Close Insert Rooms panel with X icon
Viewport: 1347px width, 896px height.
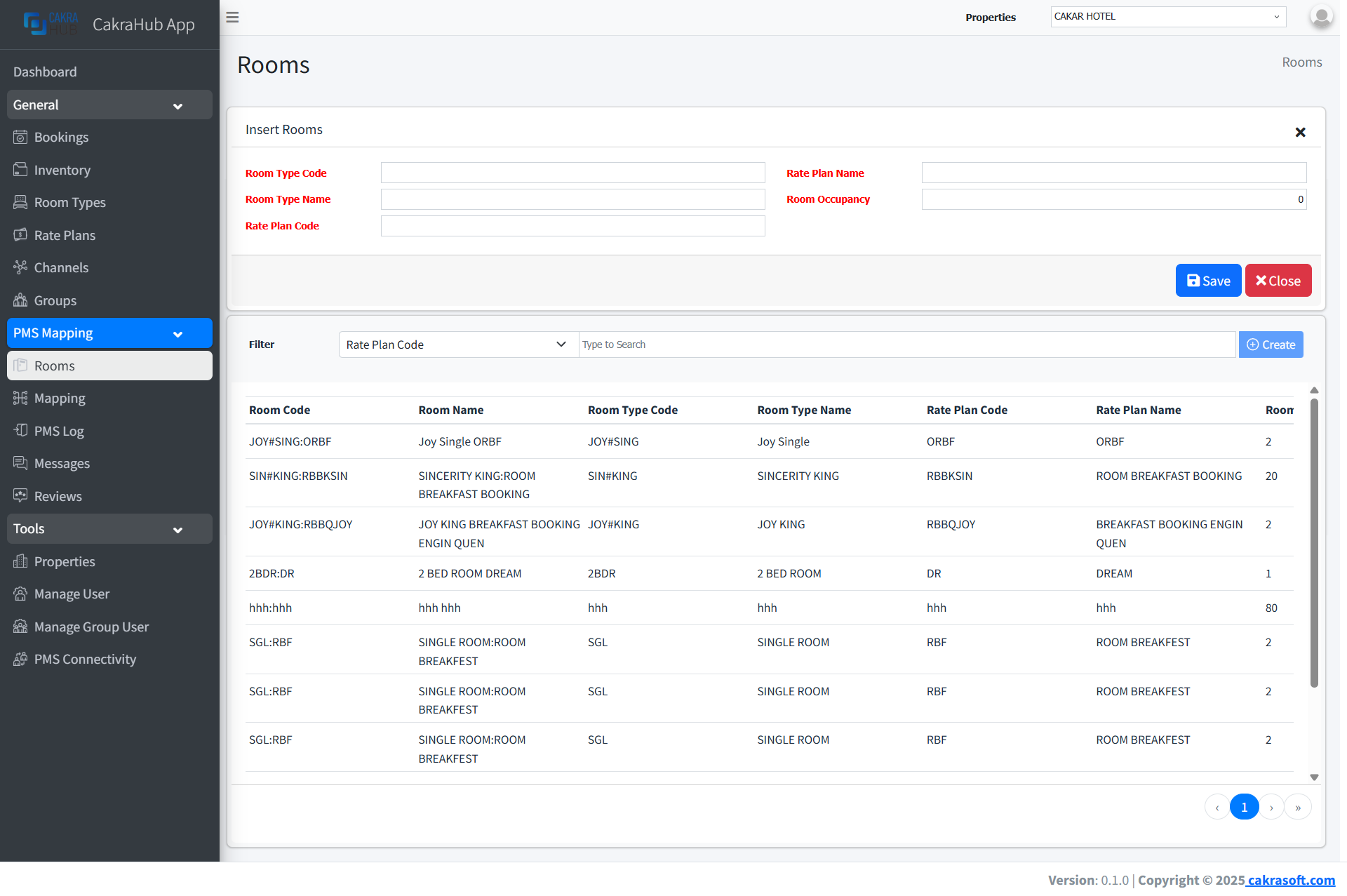click(1300, 132)
